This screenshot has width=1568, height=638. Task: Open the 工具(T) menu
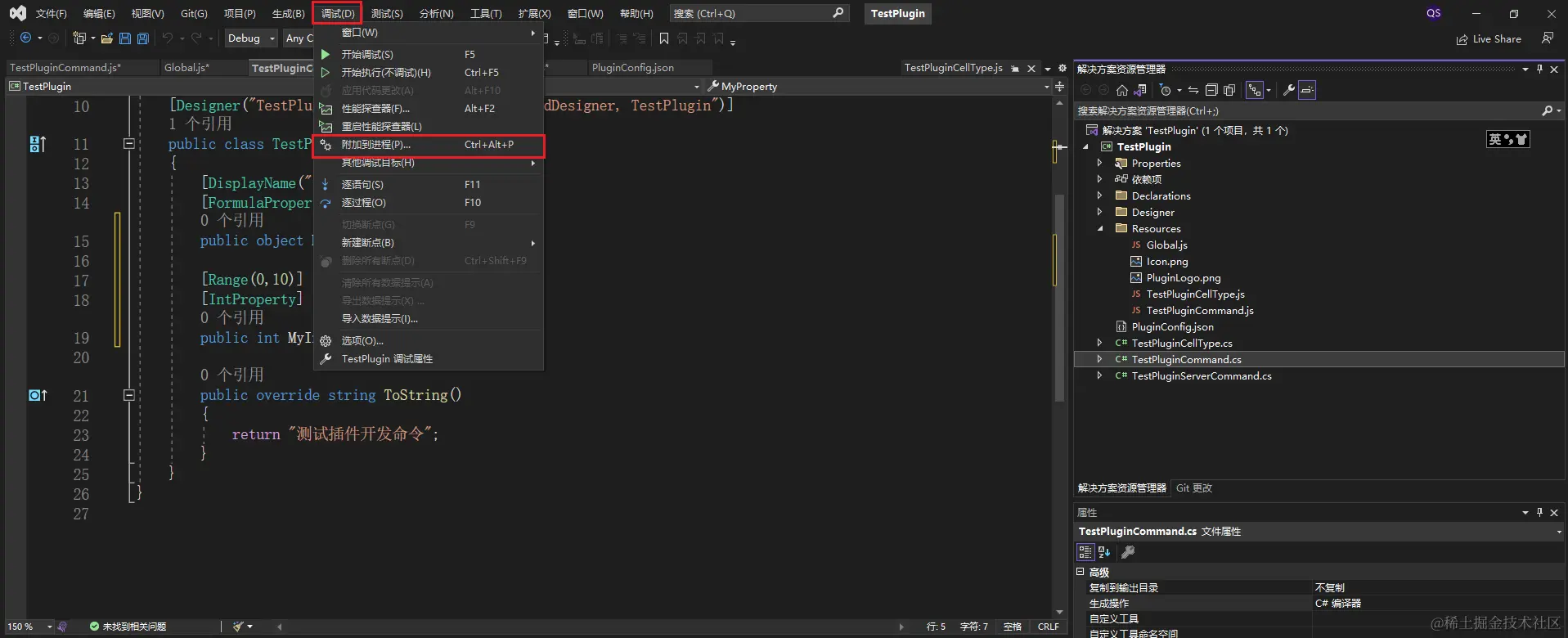486,14
